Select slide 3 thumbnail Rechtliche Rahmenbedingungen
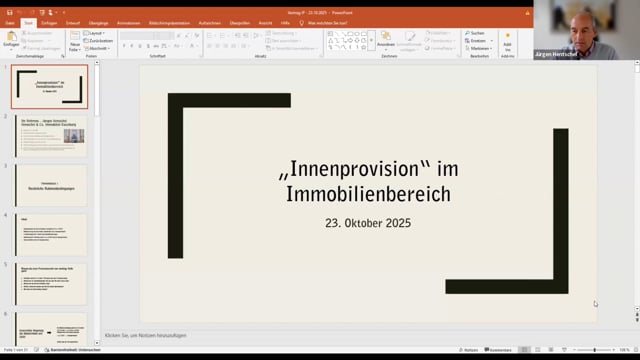Image resolution: width=640 pixels, height=360 pixels. 51,186
